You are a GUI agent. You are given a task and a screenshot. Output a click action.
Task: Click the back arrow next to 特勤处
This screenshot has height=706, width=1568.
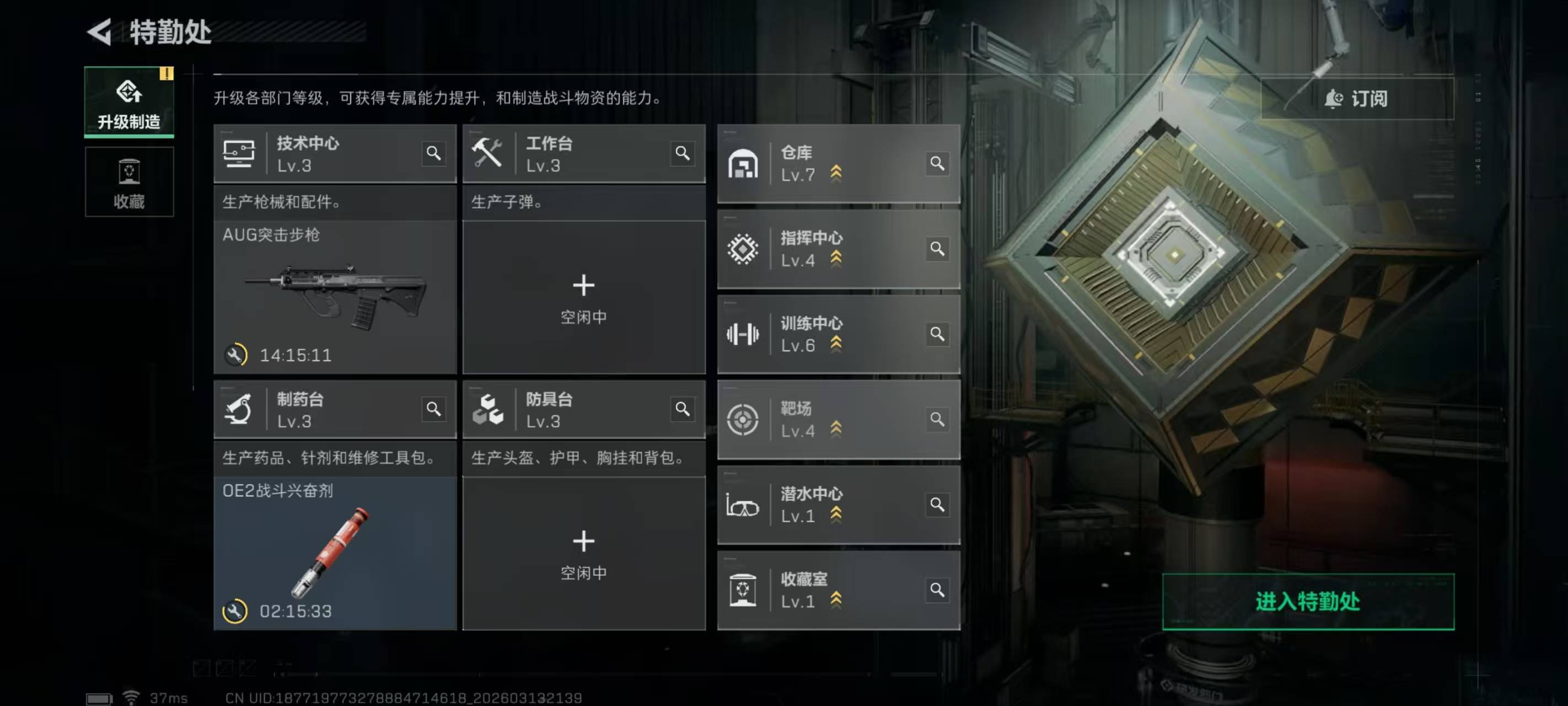[x=100, y=31]
